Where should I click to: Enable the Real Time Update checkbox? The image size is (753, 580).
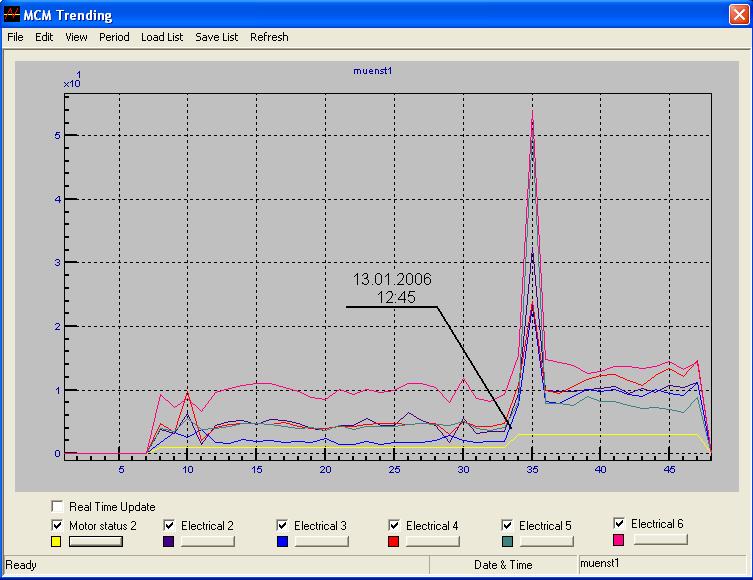click(x=57, y=507)
